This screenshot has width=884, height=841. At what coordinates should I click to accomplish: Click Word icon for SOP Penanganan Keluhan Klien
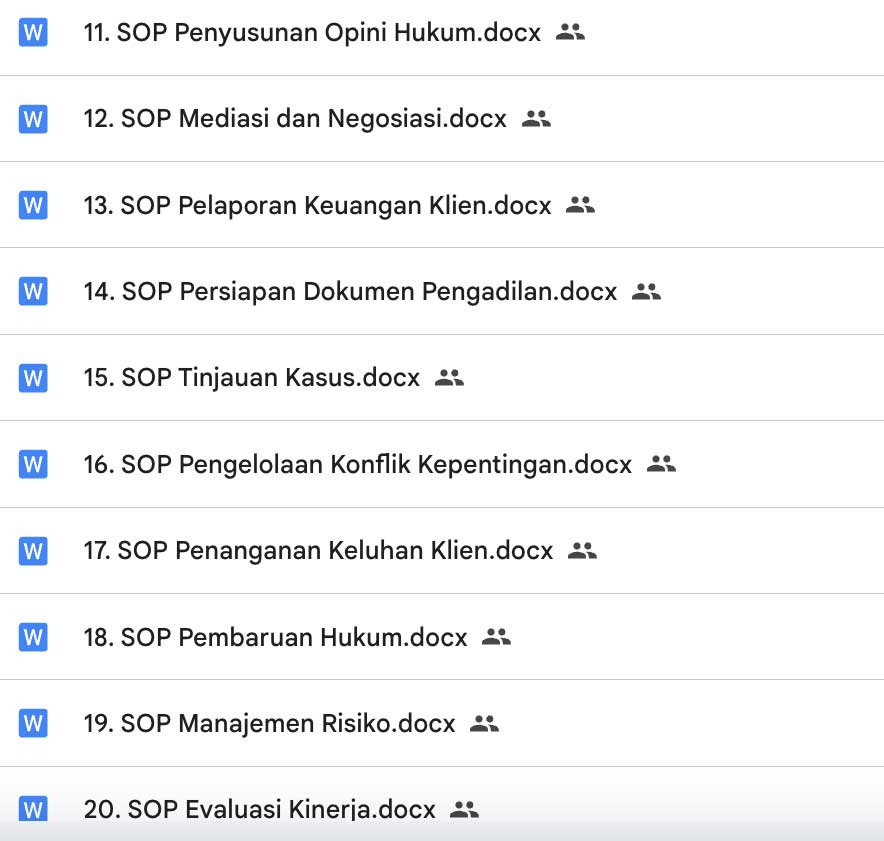coord(33,551)
